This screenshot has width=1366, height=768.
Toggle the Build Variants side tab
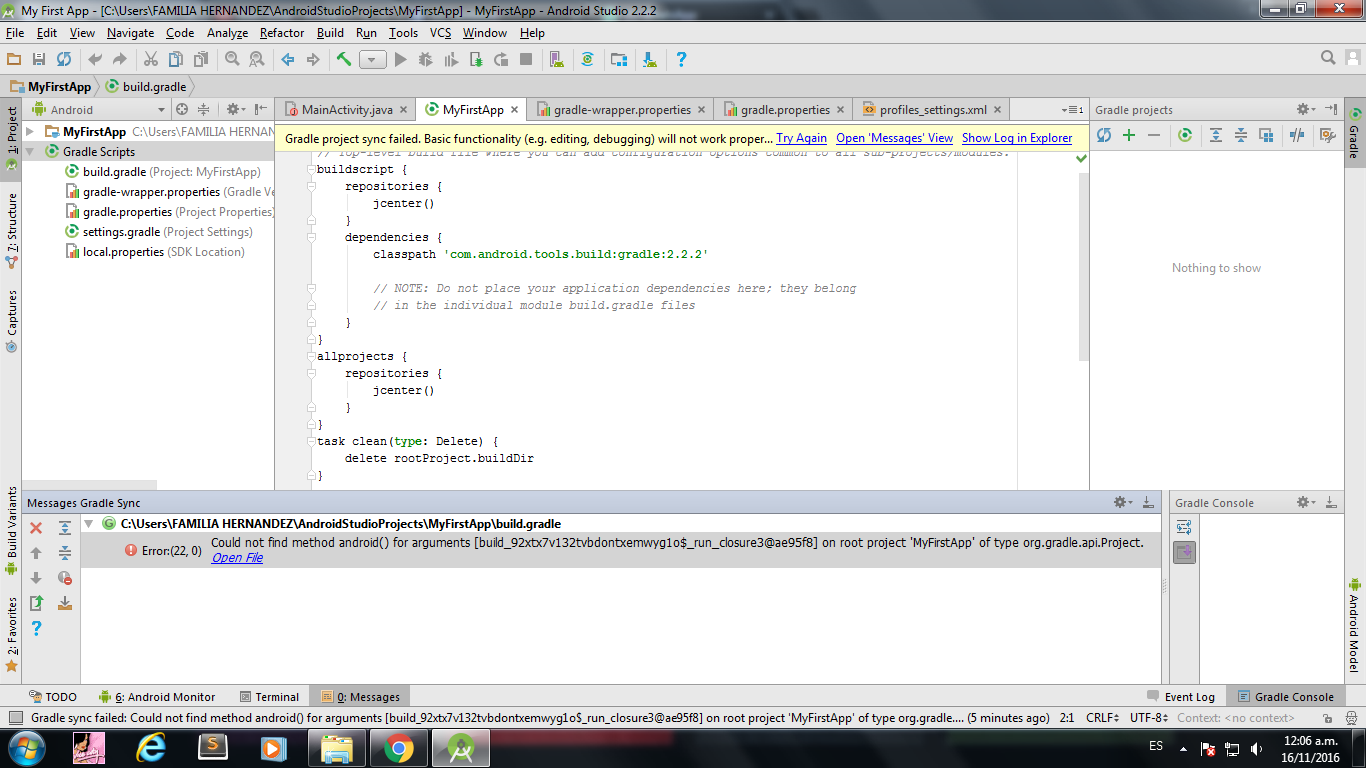[x=11, y=531]
